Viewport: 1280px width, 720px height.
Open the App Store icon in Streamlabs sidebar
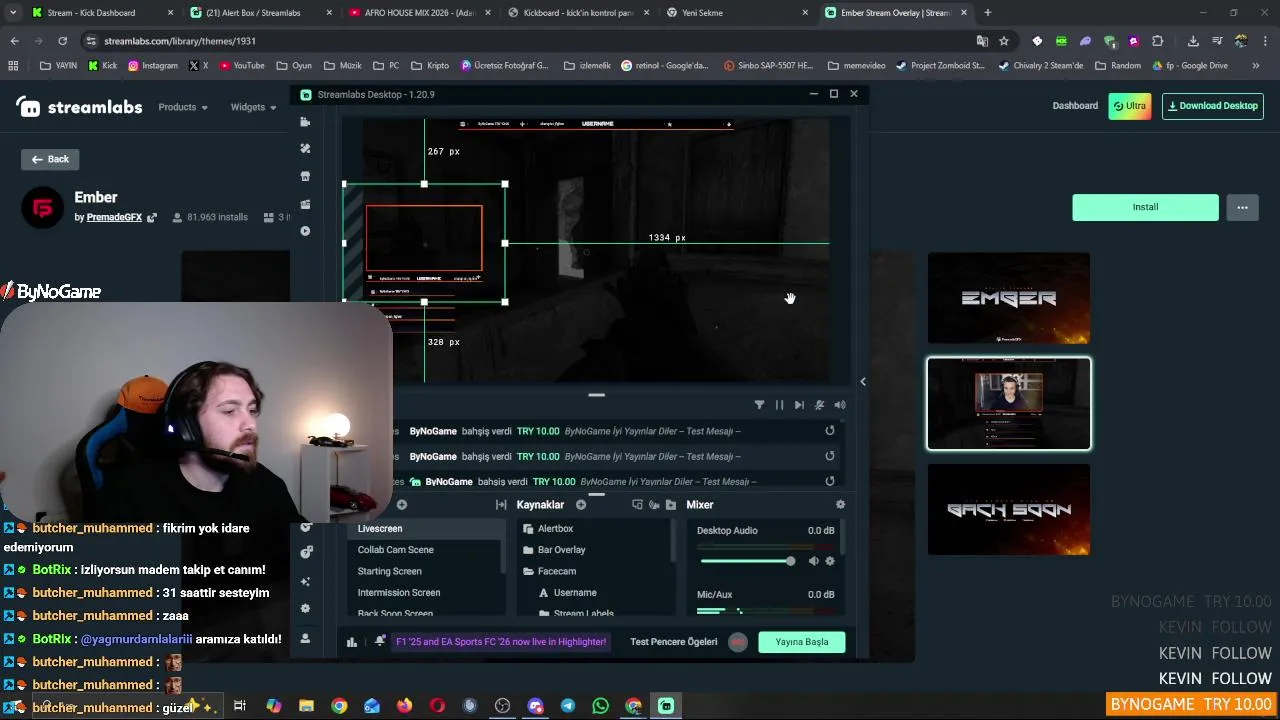[305, 176]
